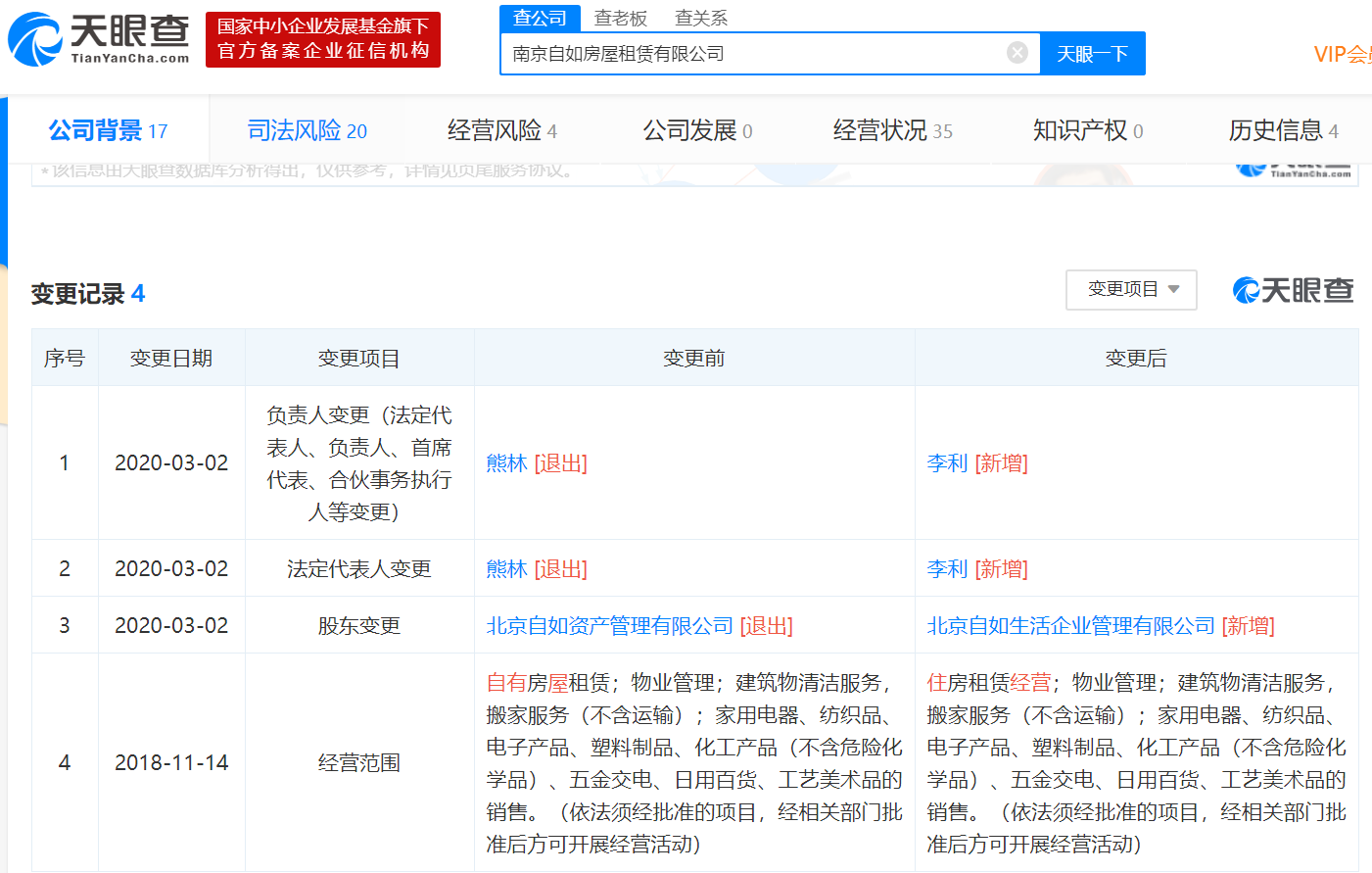Clear the search box with X icon
Image resolution: width=1372 pixels, height=873 pixels.
tap(1017, 53)
